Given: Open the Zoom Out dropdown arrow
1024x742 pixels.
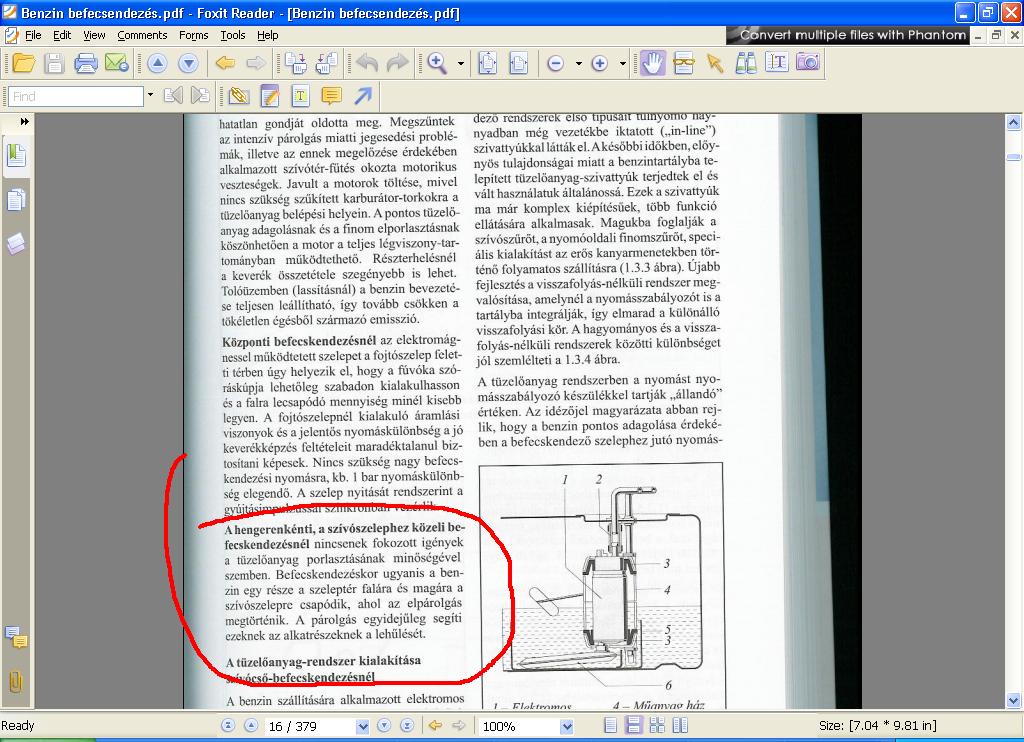Looking at the screenshot, I should tap(579, 63).
